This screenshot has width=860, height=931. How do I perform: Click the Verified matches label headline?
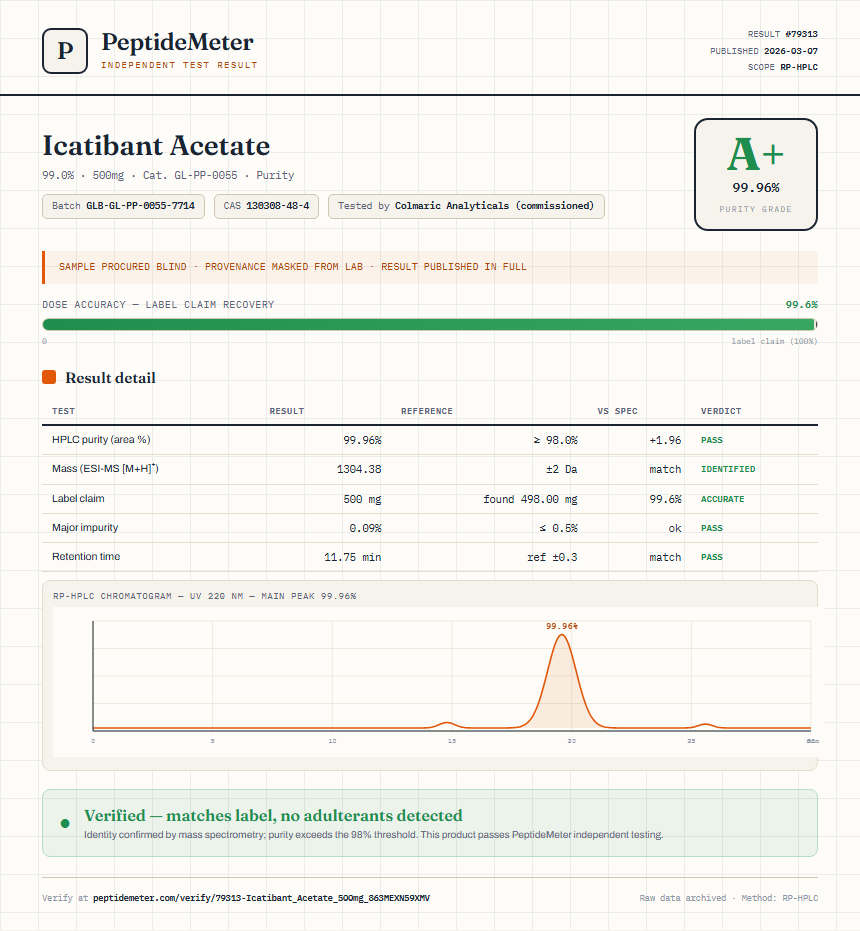(x=273, y=815)
